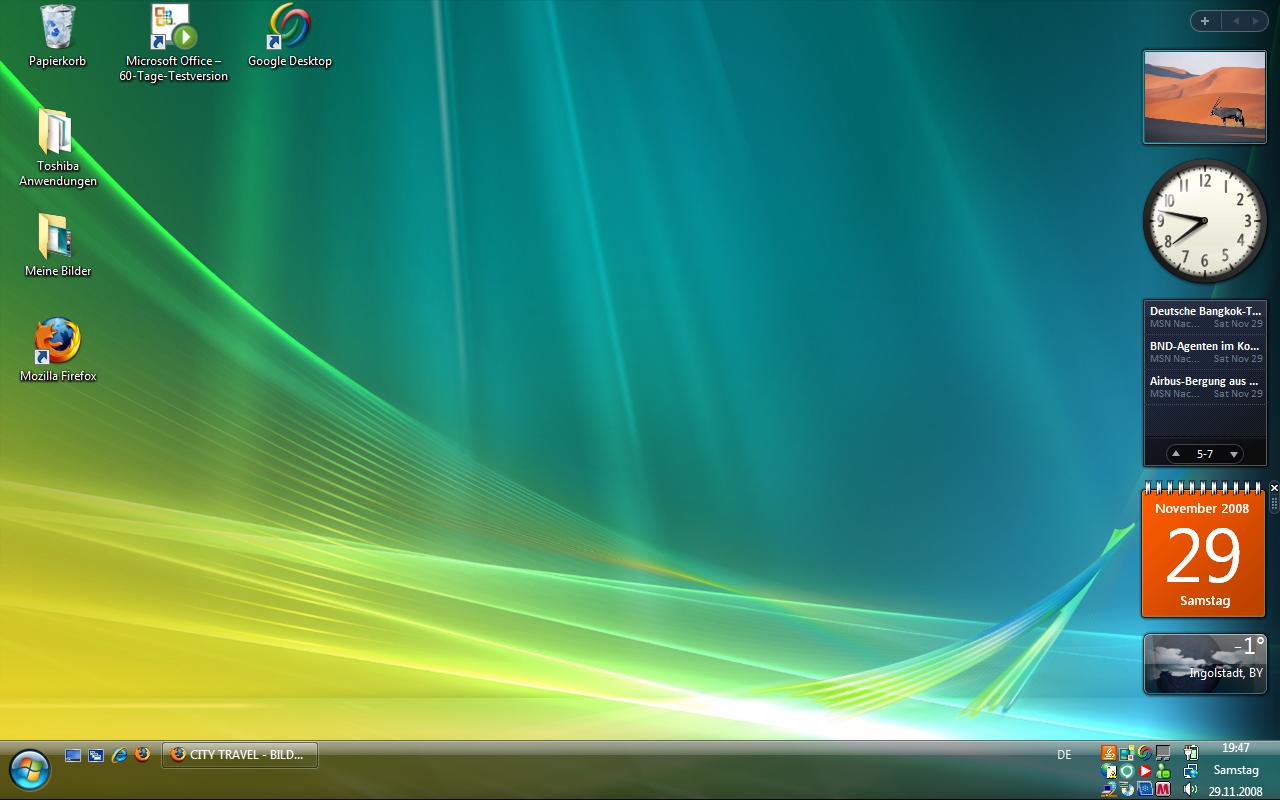The image size is (1280, 800).
Task: Click the window switcher Quick Launch icon
Action: pyautogui.click(x=96, y=755)
